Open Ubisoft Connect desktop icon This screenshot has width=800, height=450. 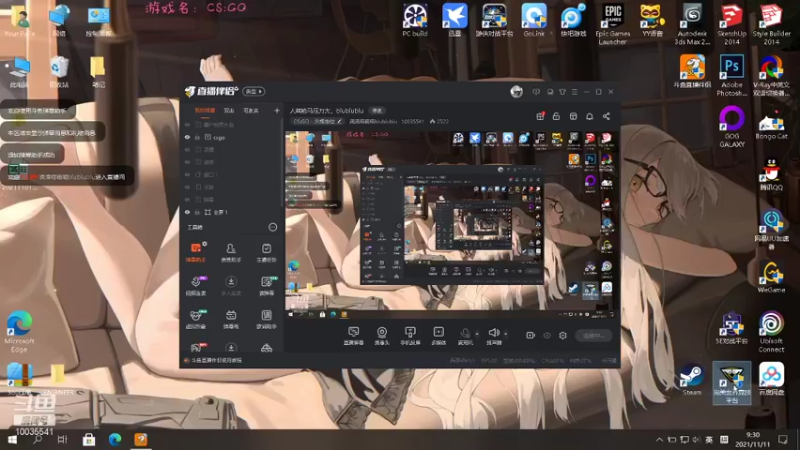[771, 332]
